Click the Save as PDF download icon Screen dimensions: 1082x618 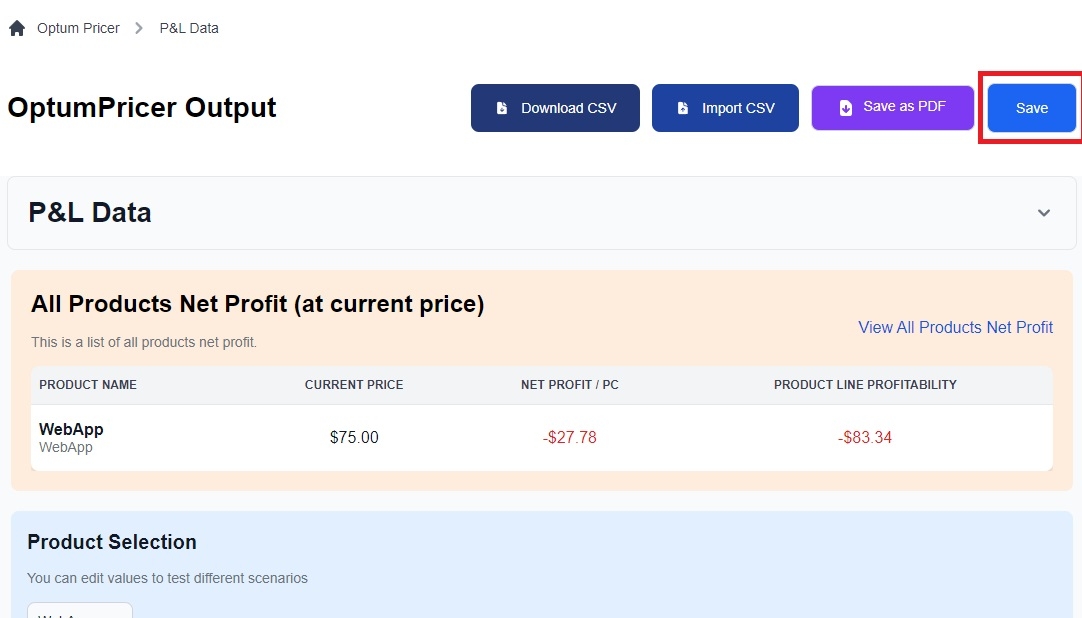point(845,108)
